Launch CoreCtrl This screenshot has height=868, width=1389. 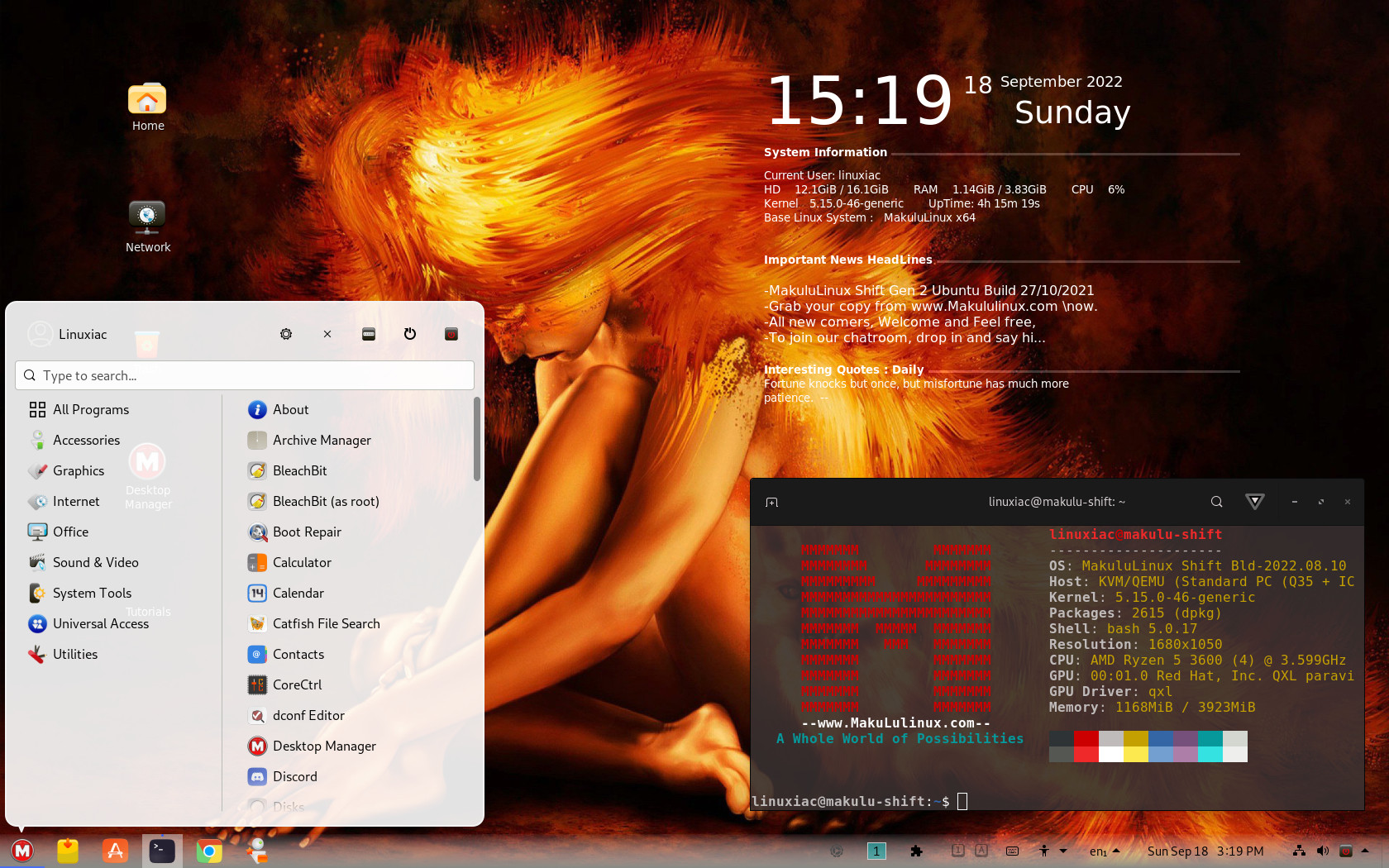[356, 684]
